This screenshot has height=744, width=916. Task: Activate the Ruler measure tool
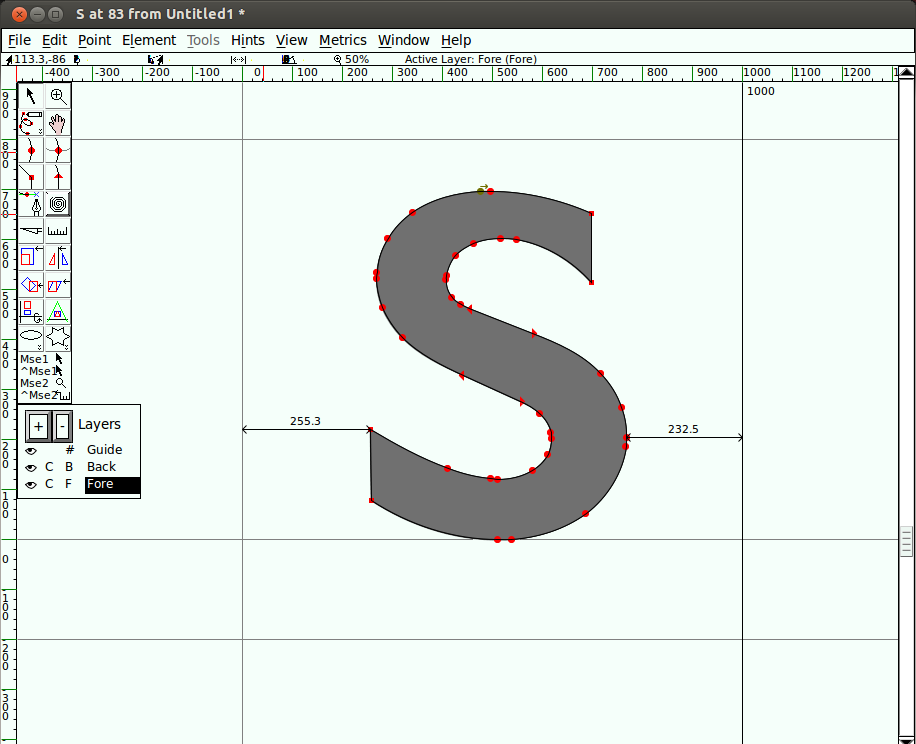58,231
